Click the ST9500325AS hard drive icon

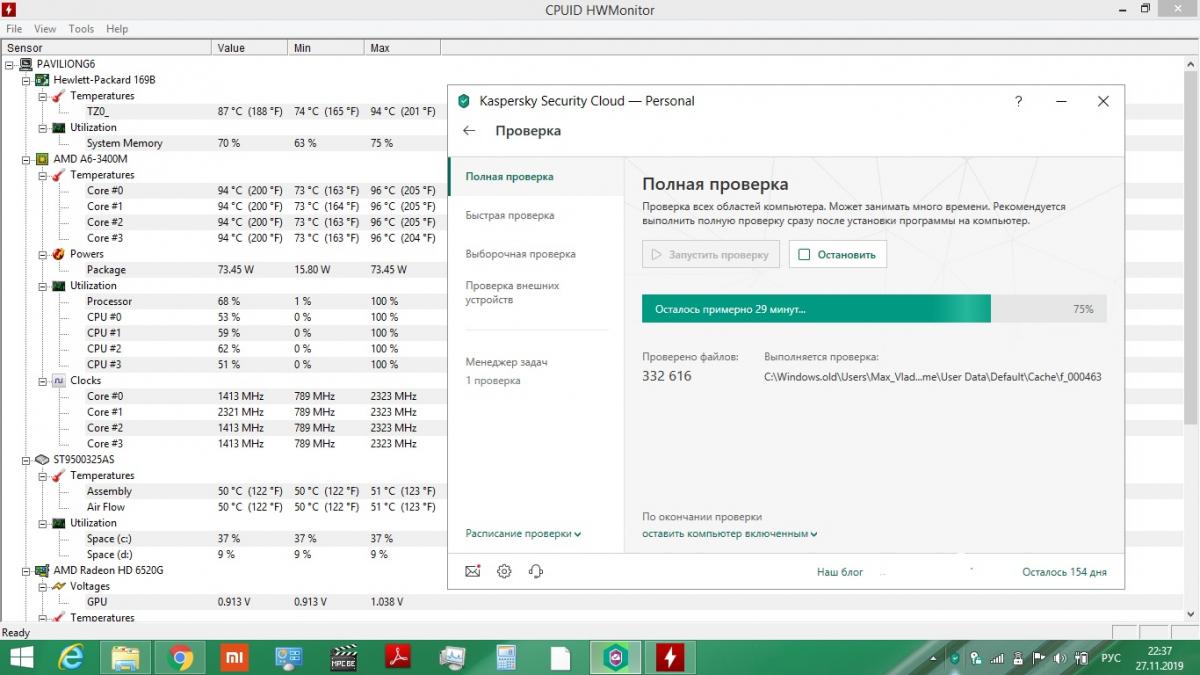[x=42, y=460]
